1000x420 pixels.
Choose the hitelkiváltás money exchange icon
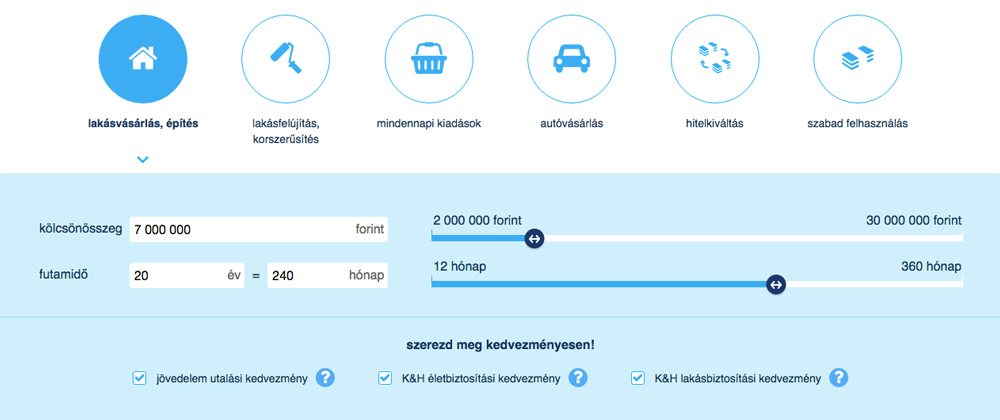[715, 59]
